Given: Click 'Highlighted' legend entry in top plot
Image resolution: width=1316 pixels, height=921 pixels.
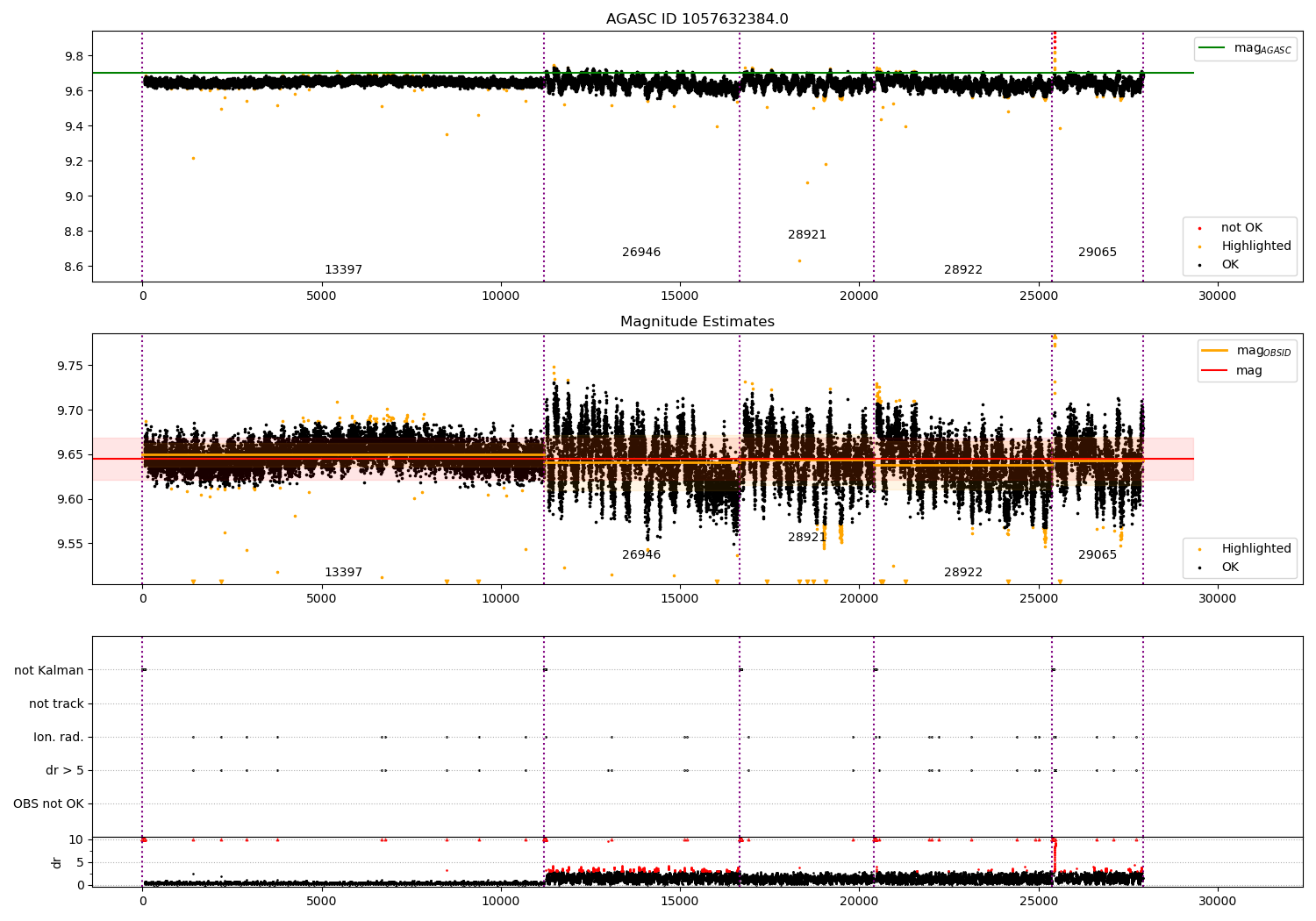Looking at the screenshot, I should point(1245,246).
